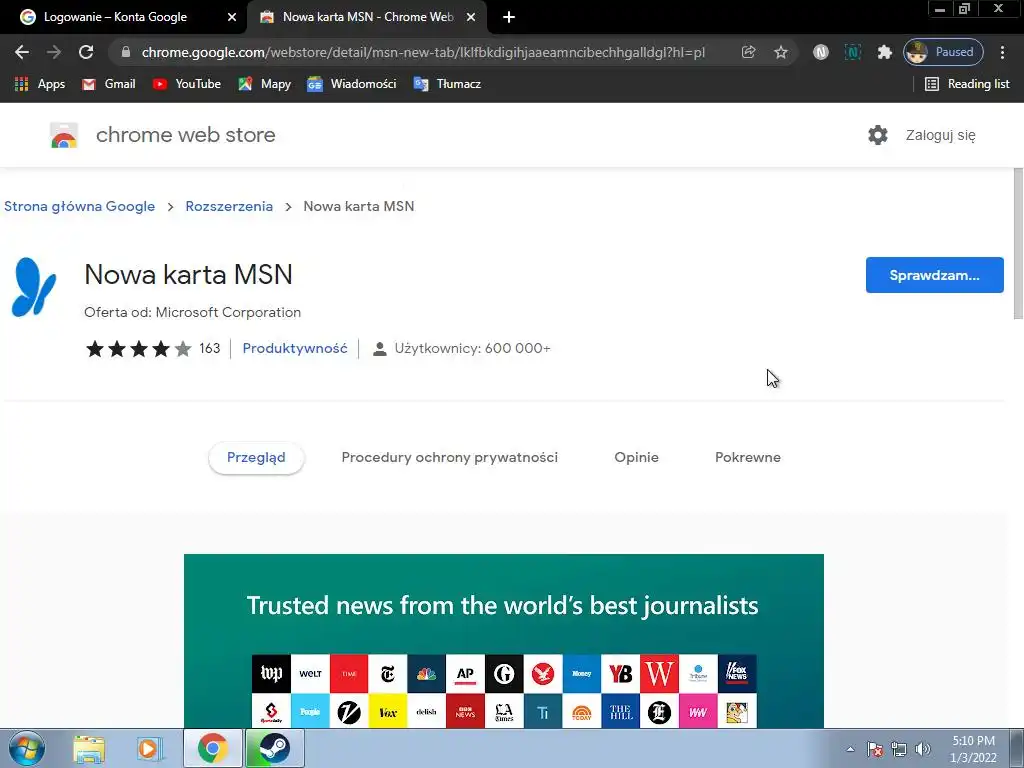Open Windows Explorer from the taskbar

click(89, 748)
